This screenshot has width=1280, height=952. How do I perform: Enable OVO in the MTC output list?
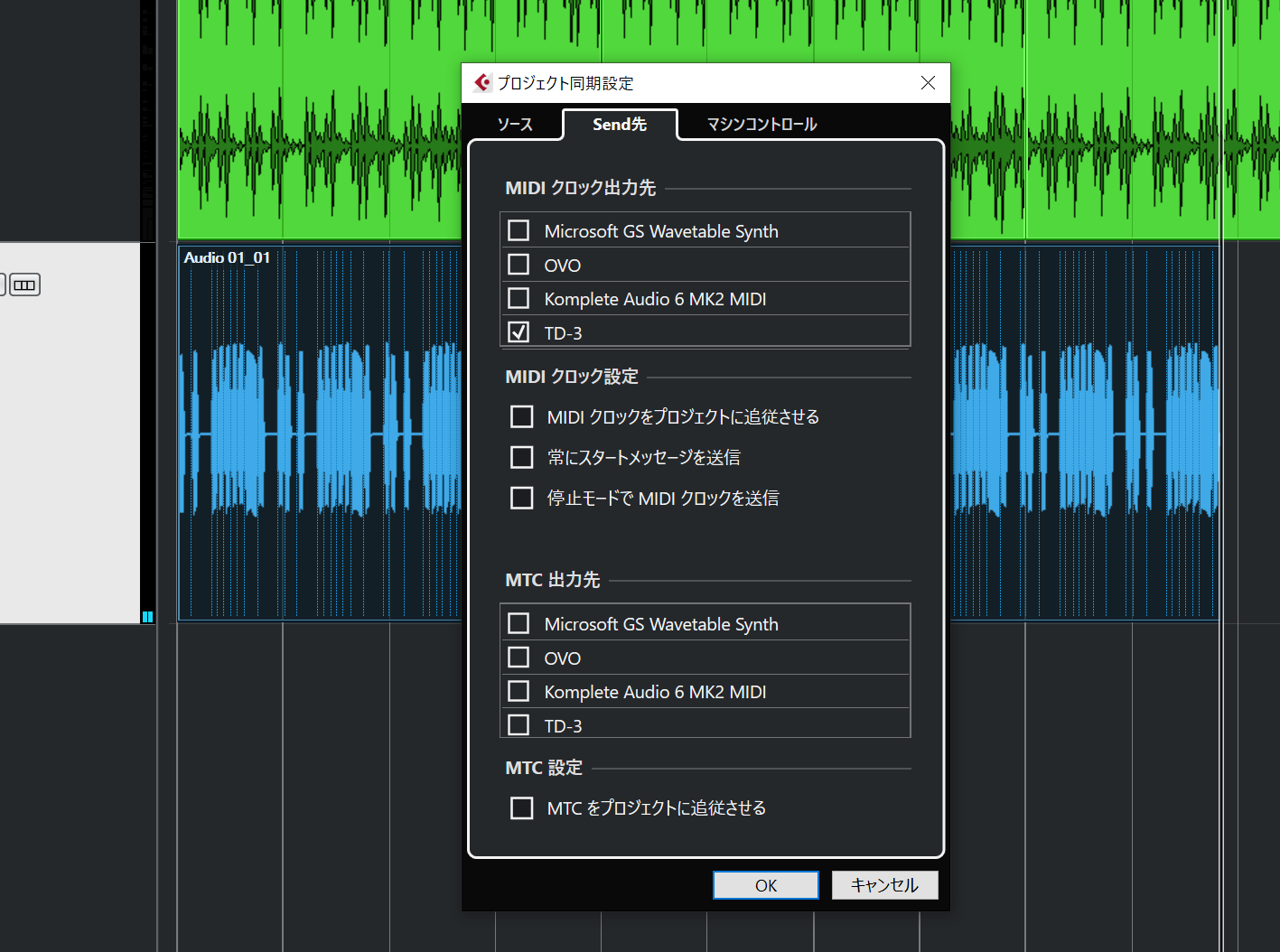tap(519, 658)
